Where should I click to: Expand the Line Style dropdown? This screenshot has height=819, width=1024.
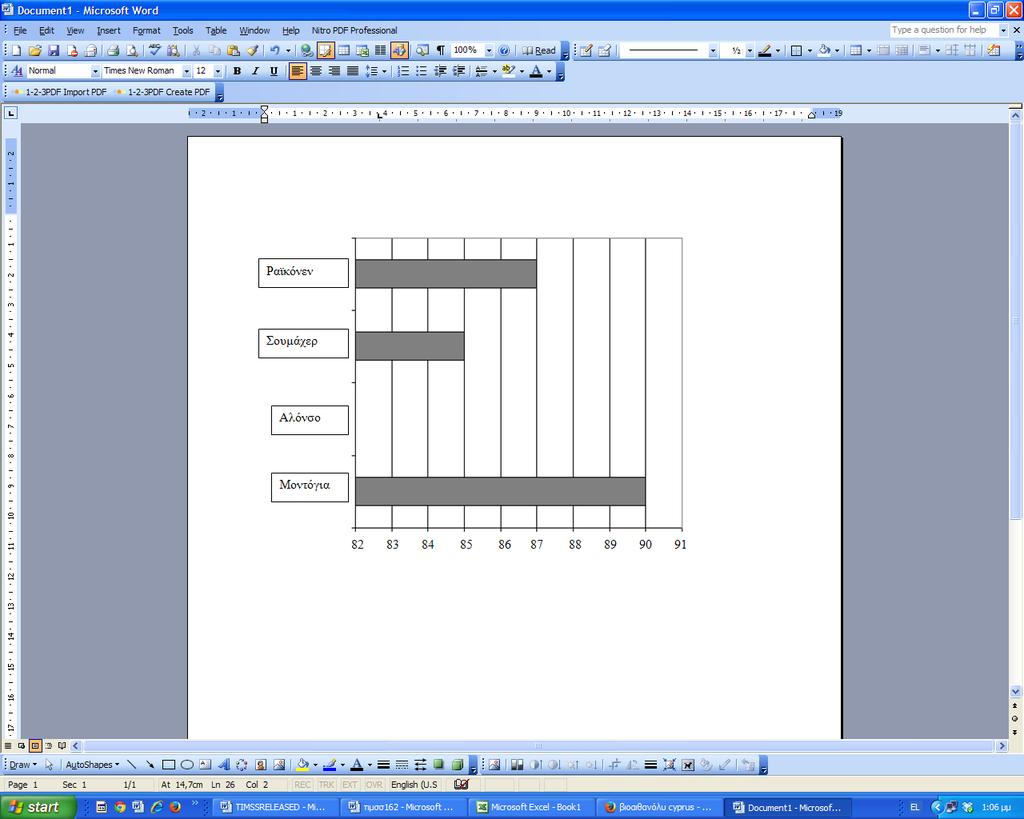tap(713, 50)
